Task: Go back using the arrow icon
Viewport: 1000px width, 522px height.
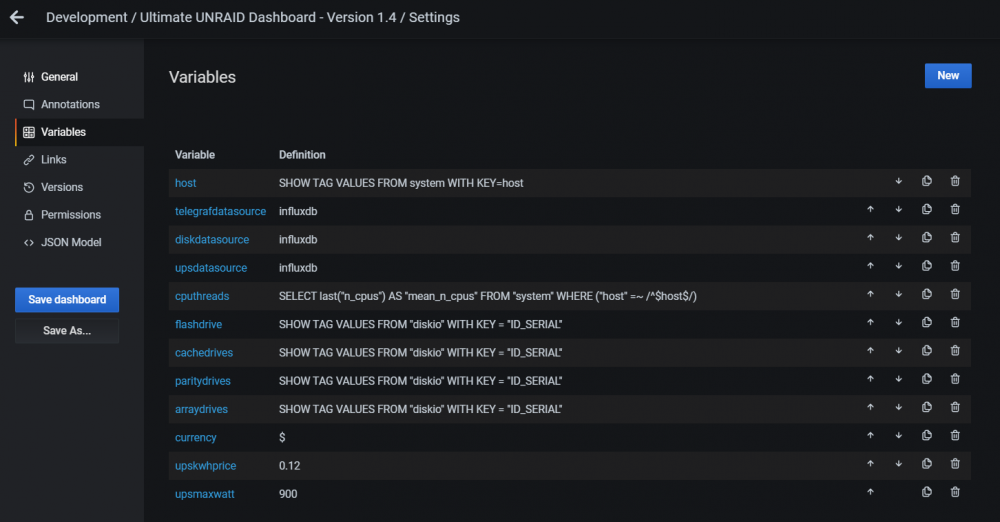Action: point(17,17)
